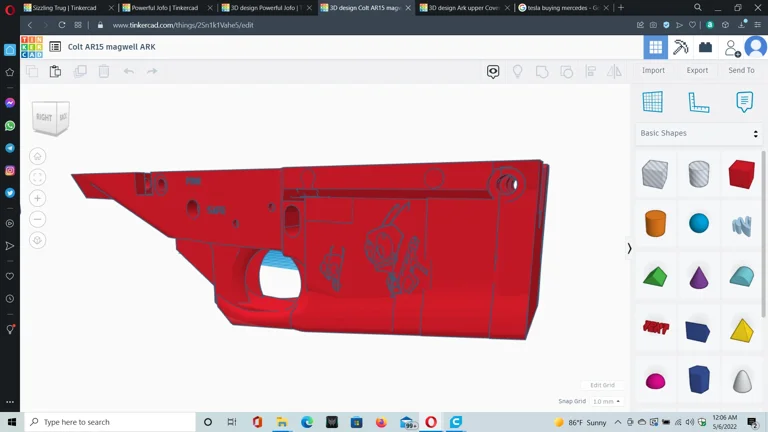Open Snap Grid 1.0 mm dropdown
The height and width of the screenshot is (432, 768).
click(605, 401)
